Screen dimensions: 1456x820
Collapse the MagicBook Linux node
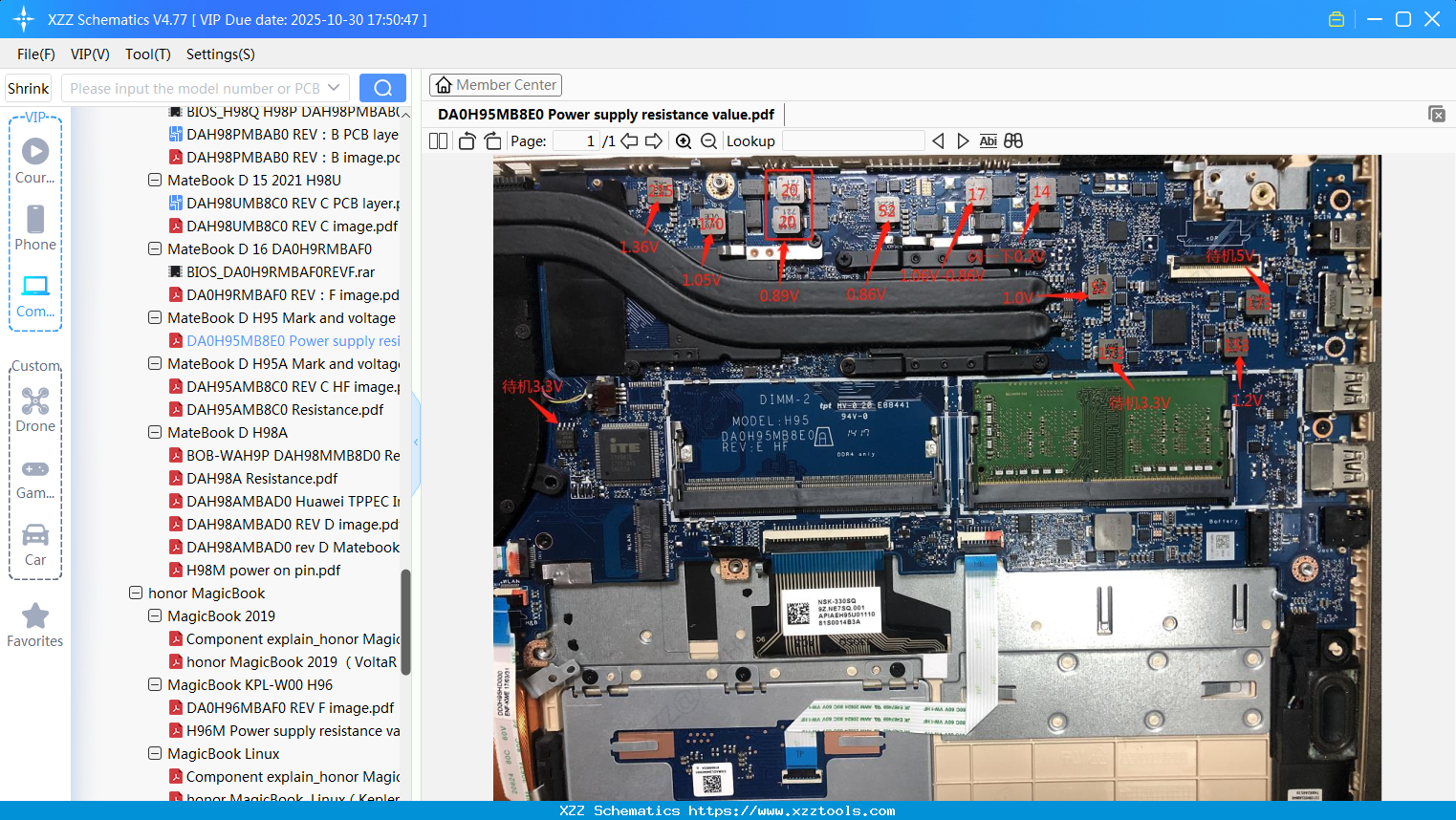pyautogui.click(x=155, y=753)
